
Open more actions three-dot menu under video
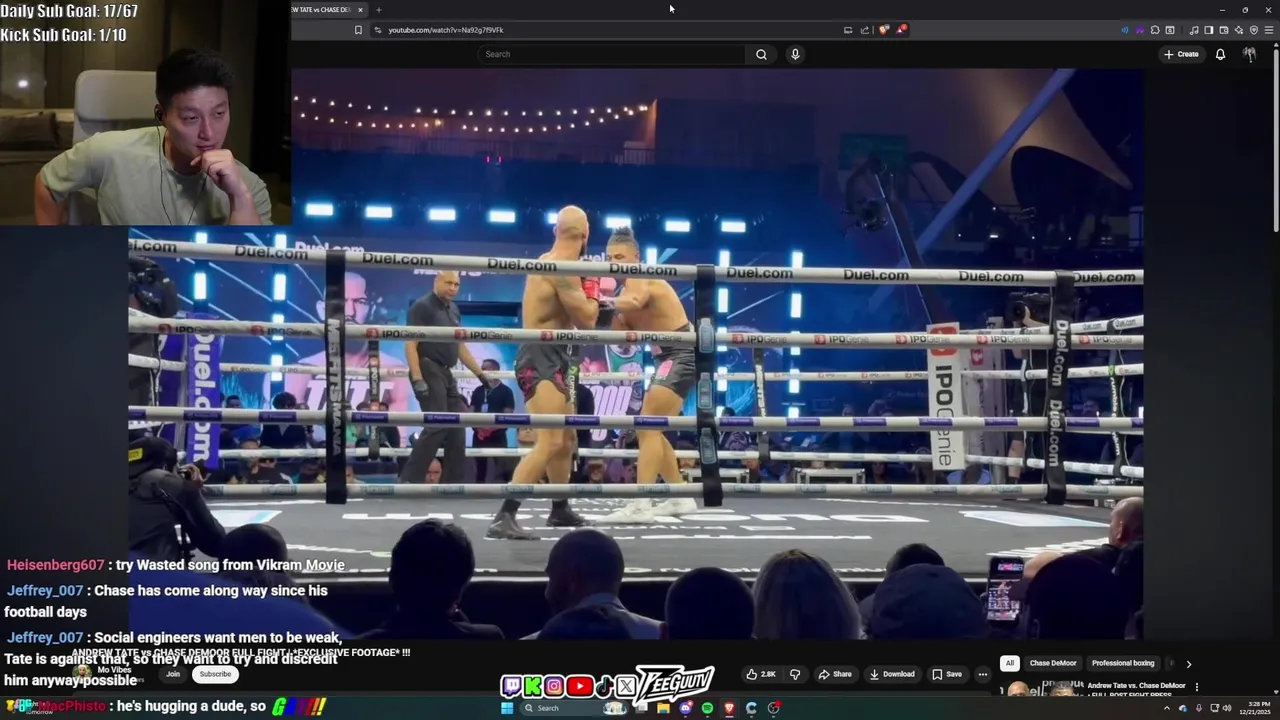[982, 674]
